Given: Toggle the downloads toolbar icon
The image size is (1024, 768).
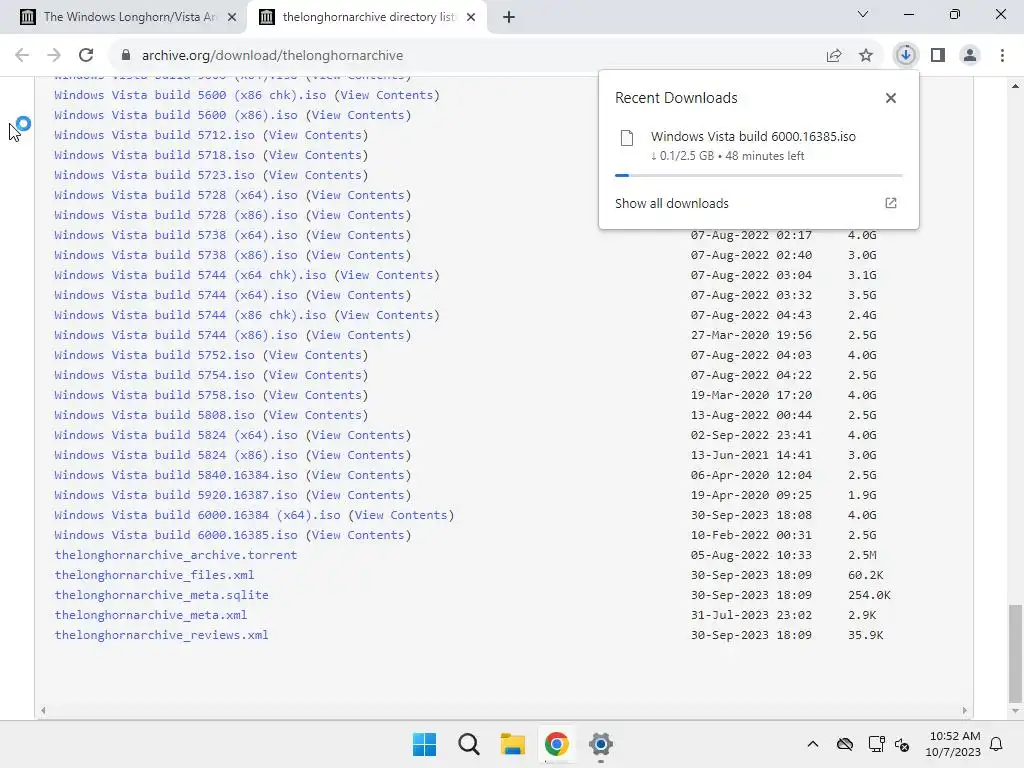Looking at the screenshot, I should point(906,56).
